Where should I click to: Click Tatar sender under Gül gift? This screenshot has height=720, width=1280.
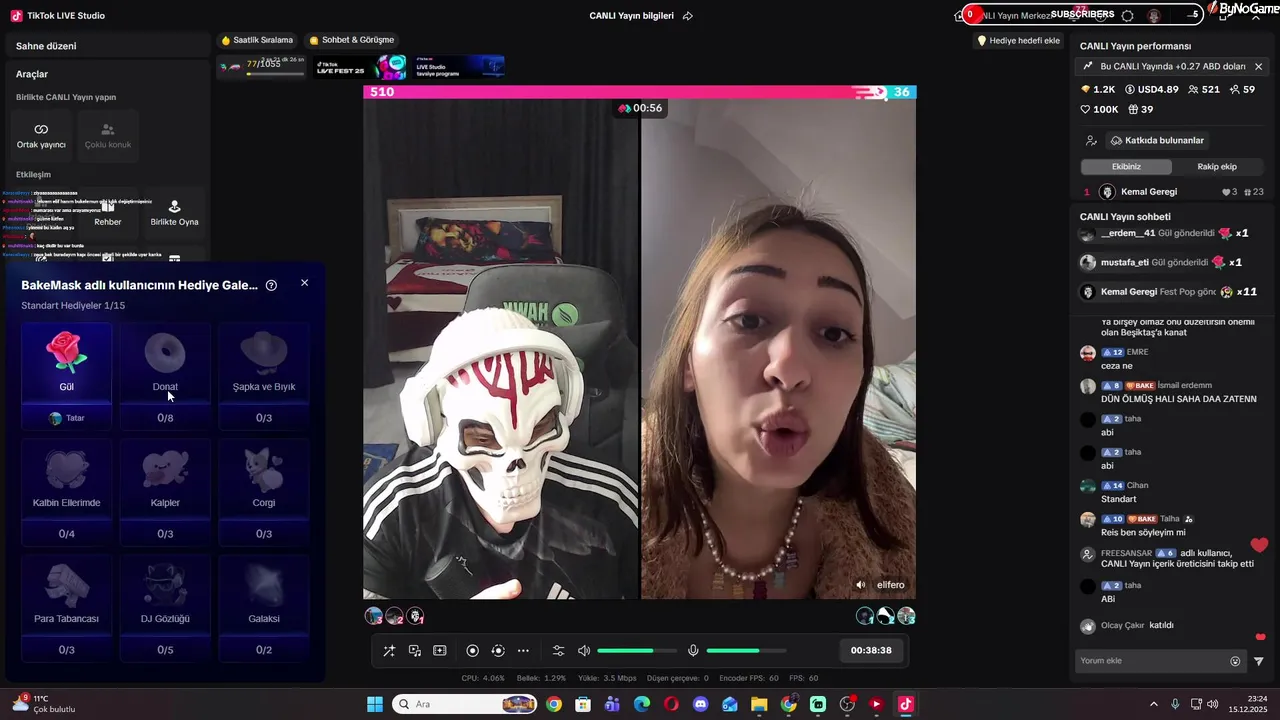coord(67,418)
